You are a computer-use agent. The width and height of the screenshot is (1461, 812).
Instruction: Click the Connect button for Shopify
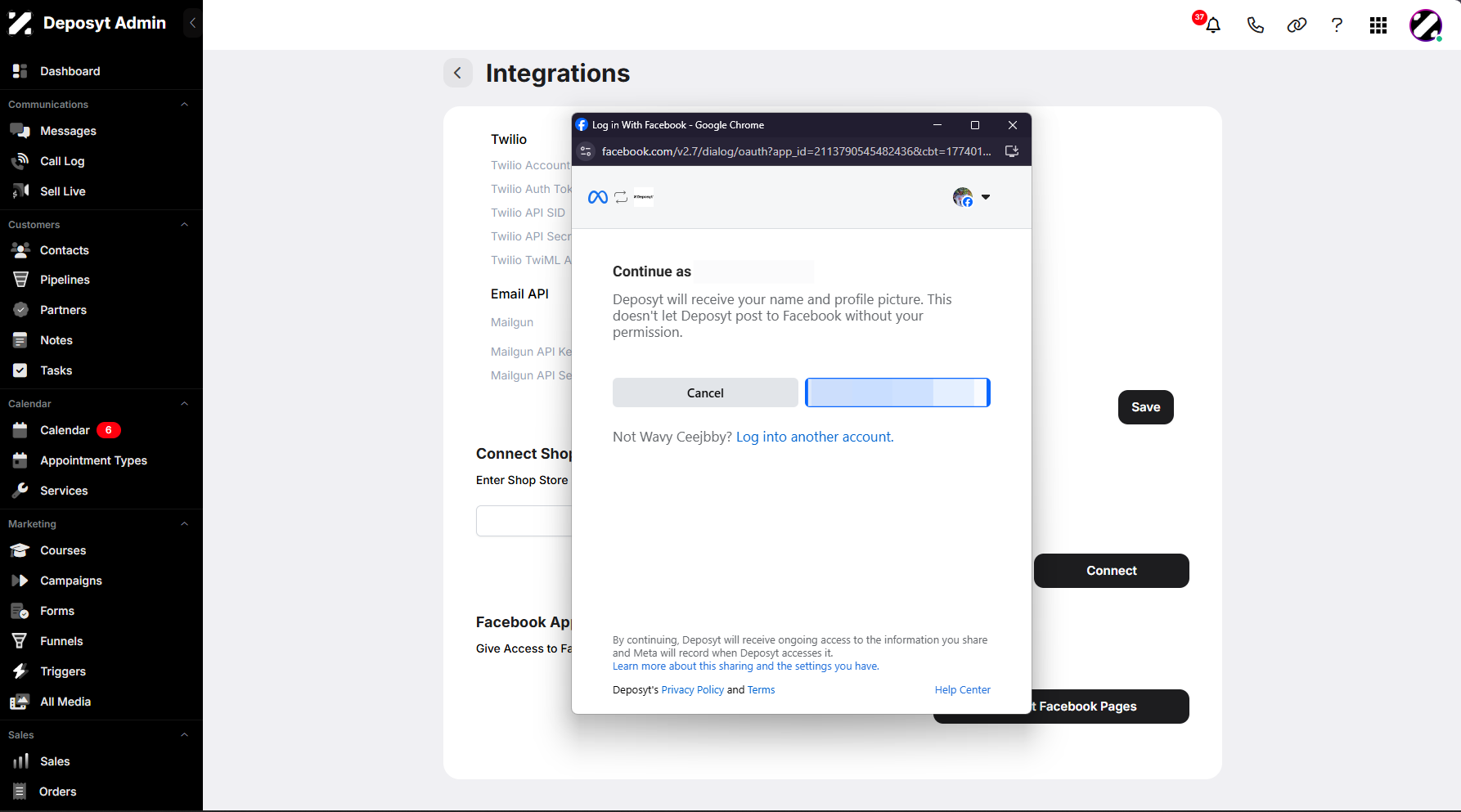(x=1111, y=571)
